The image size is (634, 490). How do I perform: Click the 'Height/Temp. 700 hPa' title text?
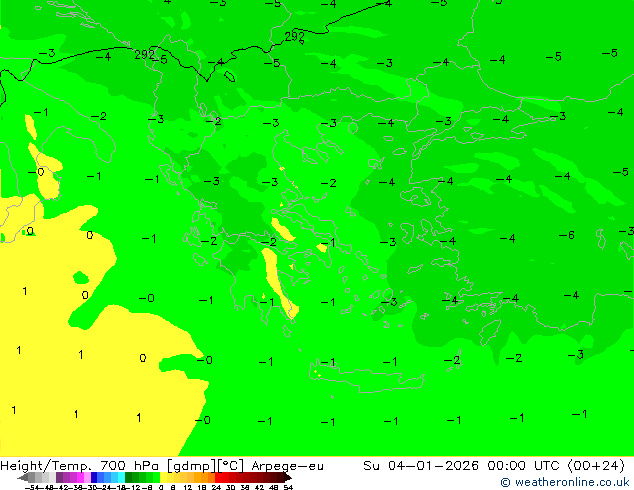pos(81,466)
